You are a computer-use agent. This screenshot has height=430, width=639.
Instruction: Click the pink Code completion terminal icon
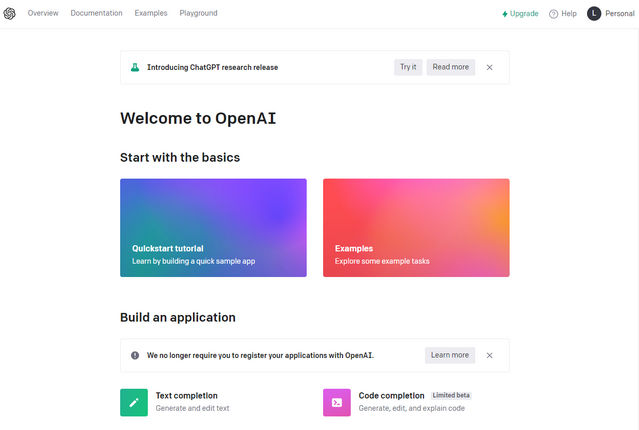pos(337,403)
